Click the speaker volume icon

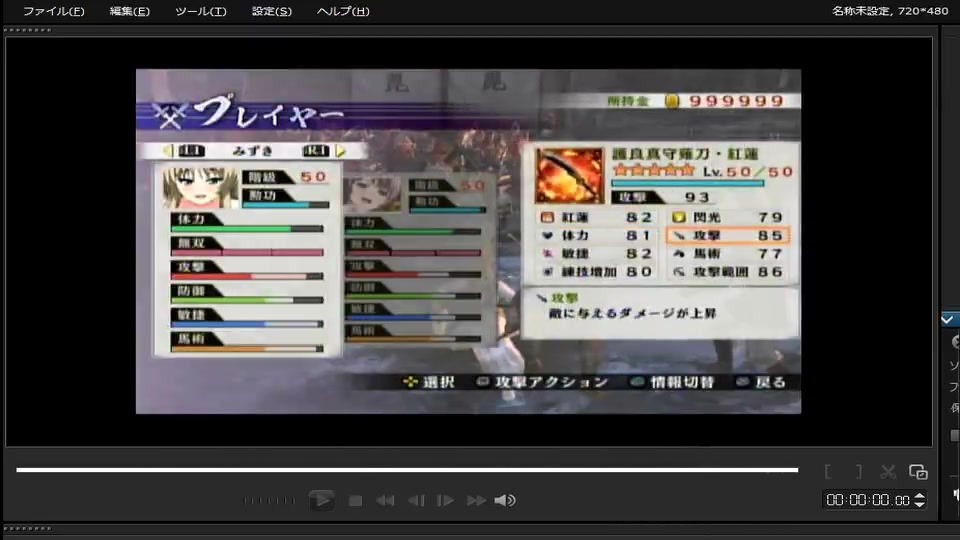[505, 501]
